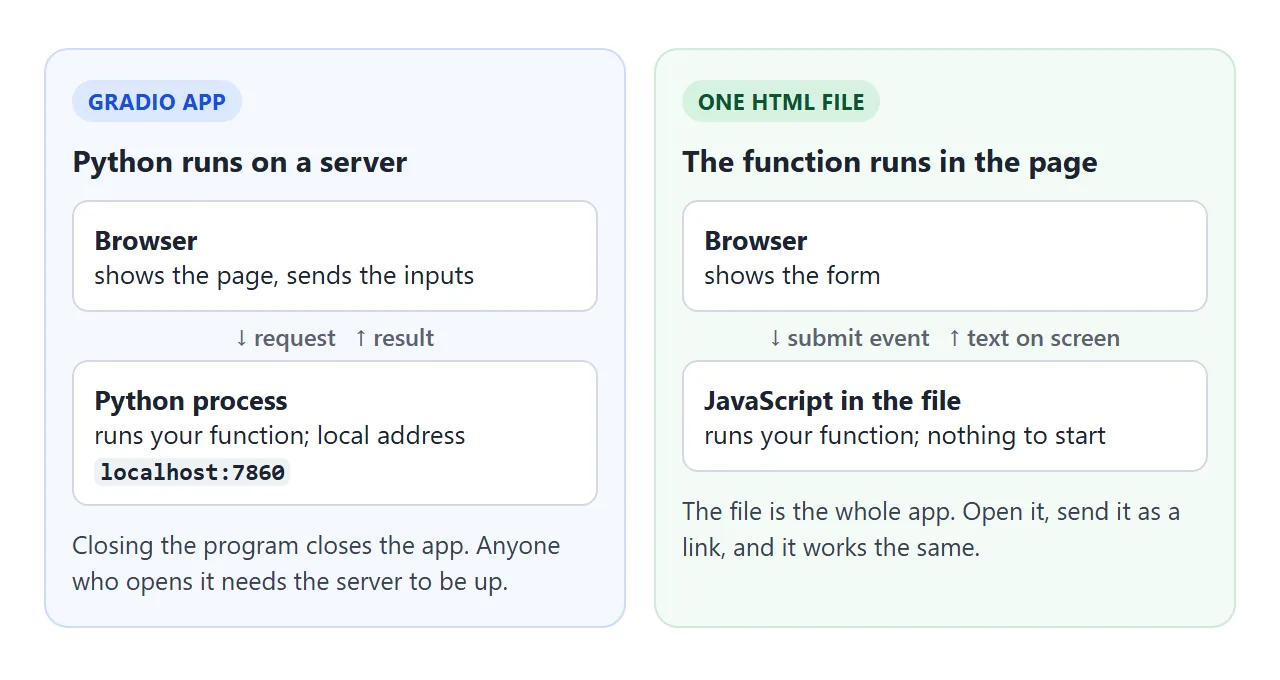Click the ONE HTML FILE badge
The width and height of the screenshot is (1280, 680).
pyautogui.click(x=781, y=102)
